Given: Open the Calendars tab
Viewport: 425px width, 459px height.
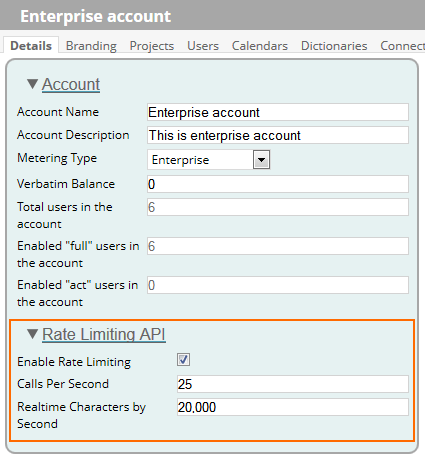Looking at the screenshot, I should (260, 46).
